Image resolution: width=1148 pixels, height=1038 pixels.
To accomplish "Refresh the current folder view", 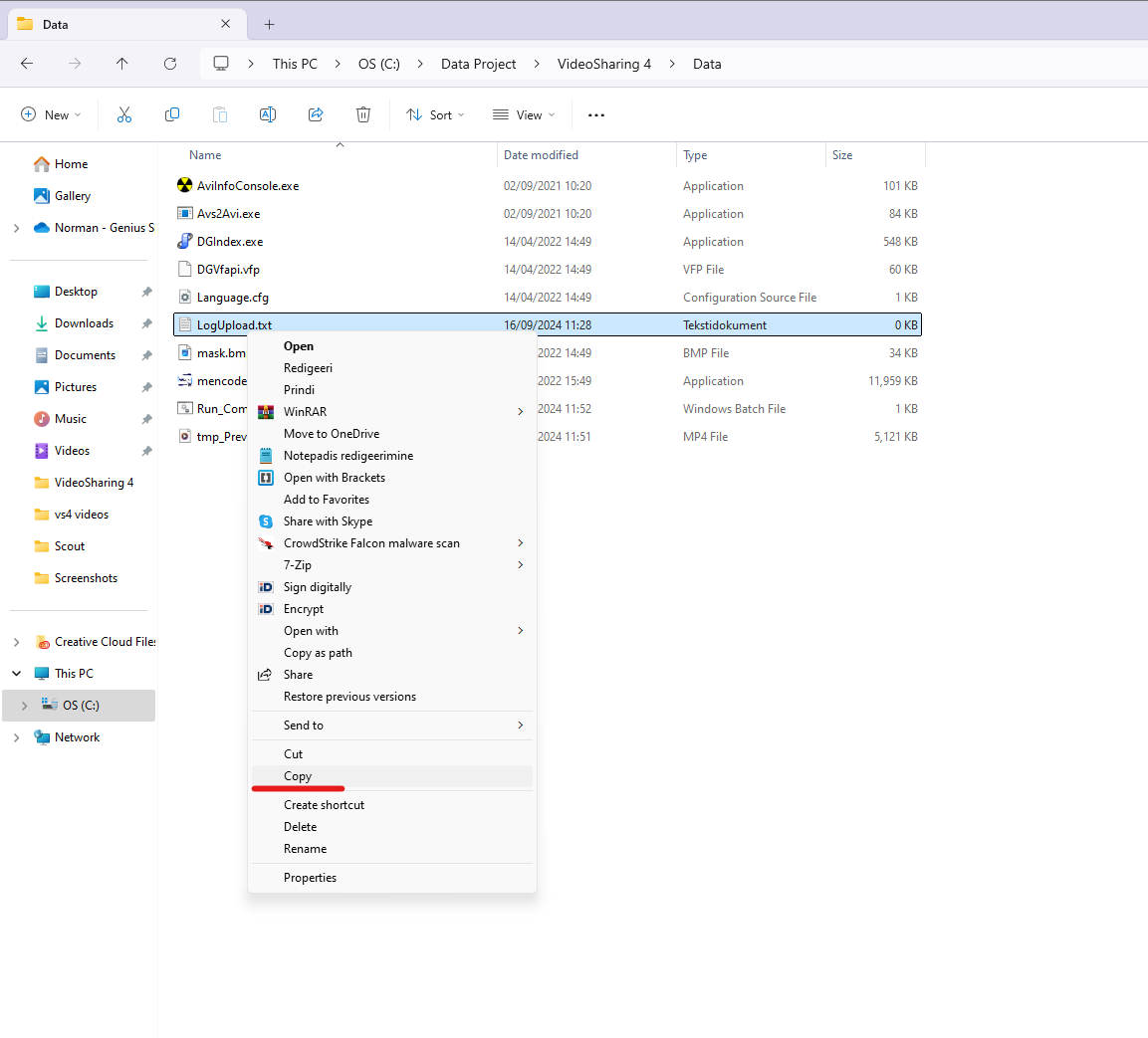I will tap(170, 64).
